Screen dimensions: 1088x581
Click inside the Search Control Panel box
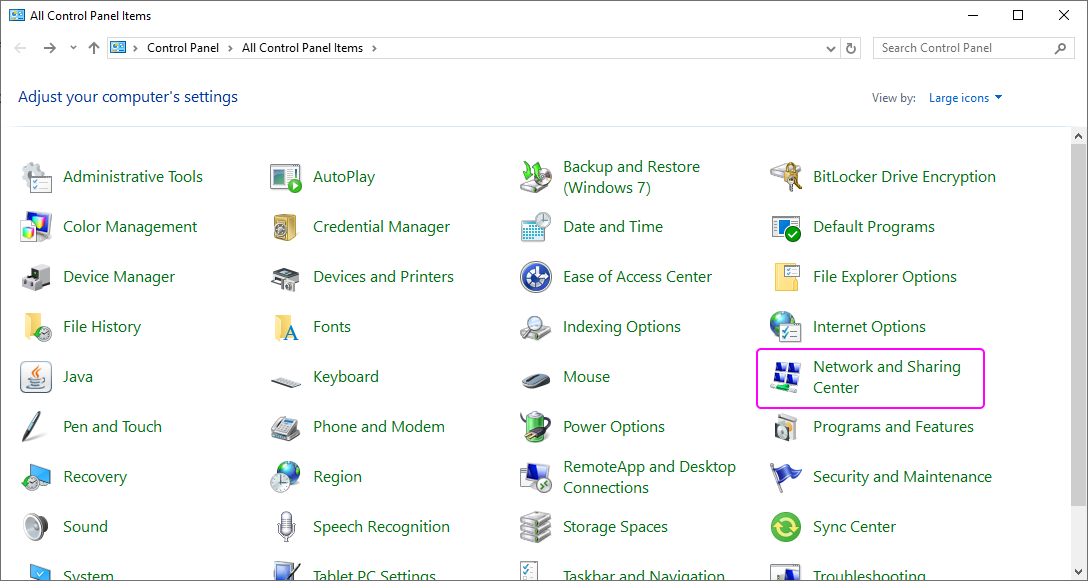pos(960,48)
